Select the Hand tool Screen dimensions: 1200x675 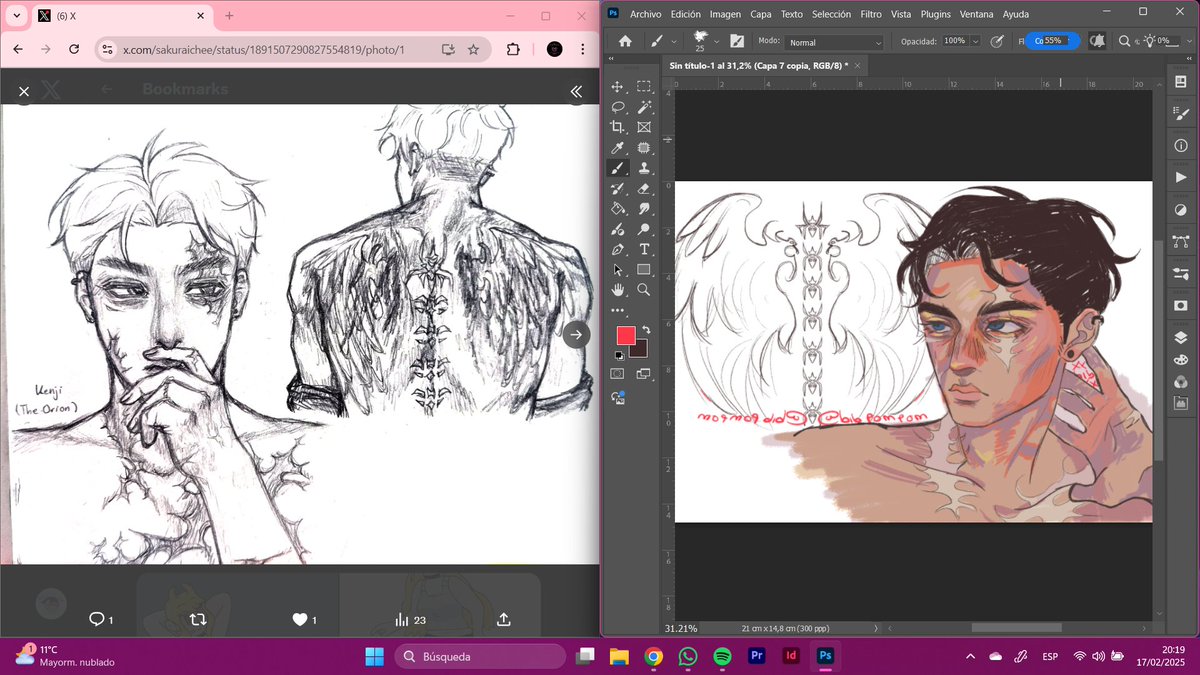click(x=618, y=289)
